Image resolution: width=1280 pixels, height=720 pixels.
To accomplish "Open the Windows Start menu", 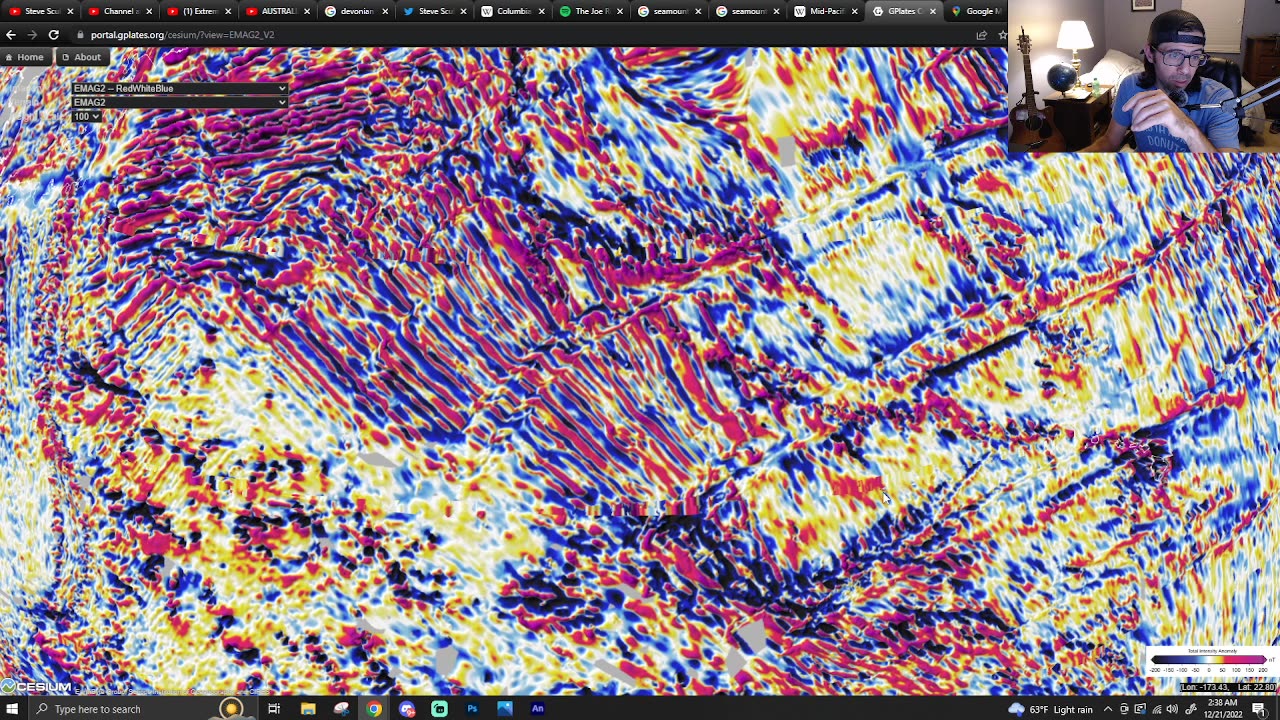I will [12, 709].
